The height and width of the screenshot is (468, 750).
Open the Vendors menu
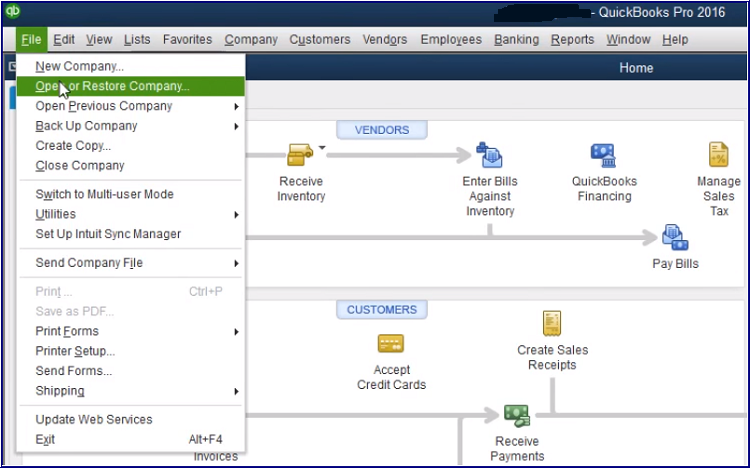385,40
